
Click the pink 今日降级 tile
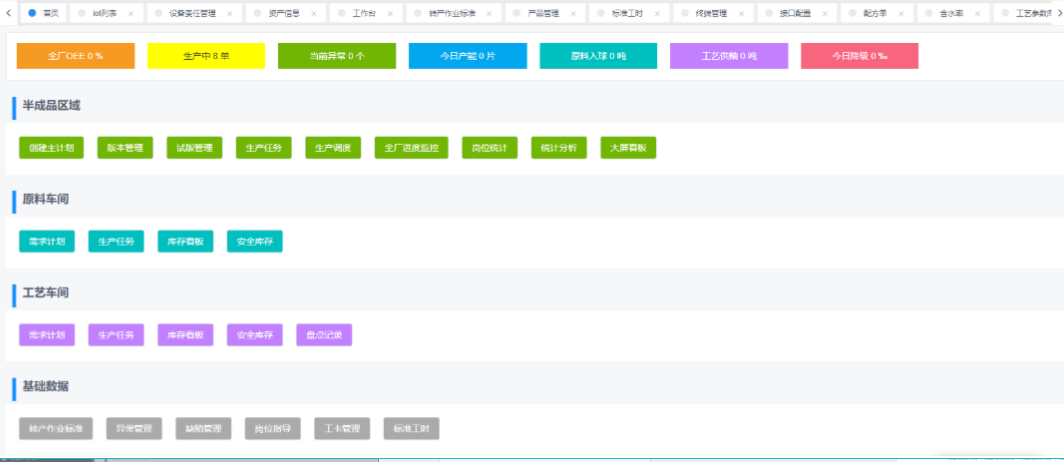point(859,56)
